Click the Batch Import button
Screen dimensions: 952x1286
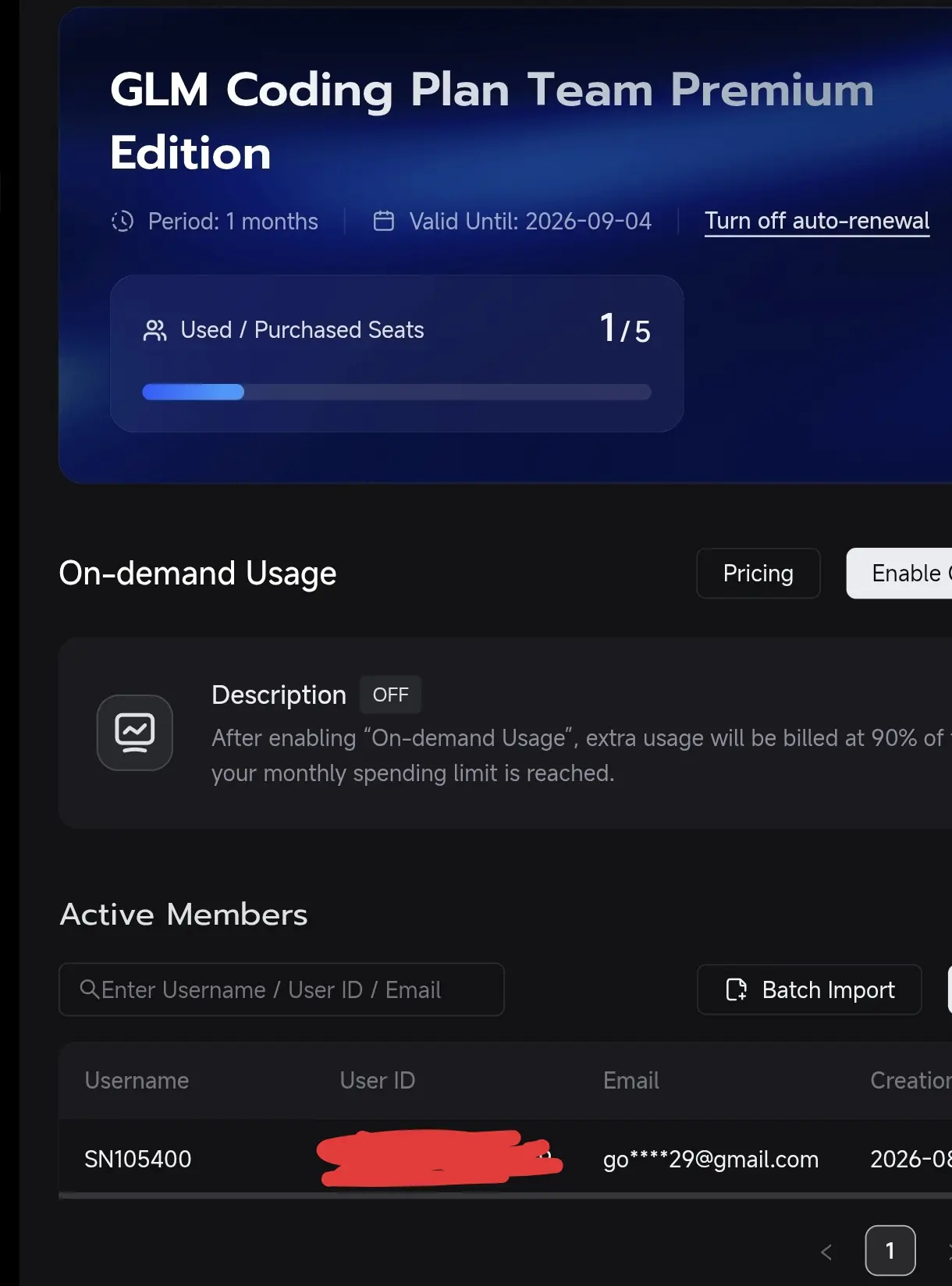coord(809,989)
